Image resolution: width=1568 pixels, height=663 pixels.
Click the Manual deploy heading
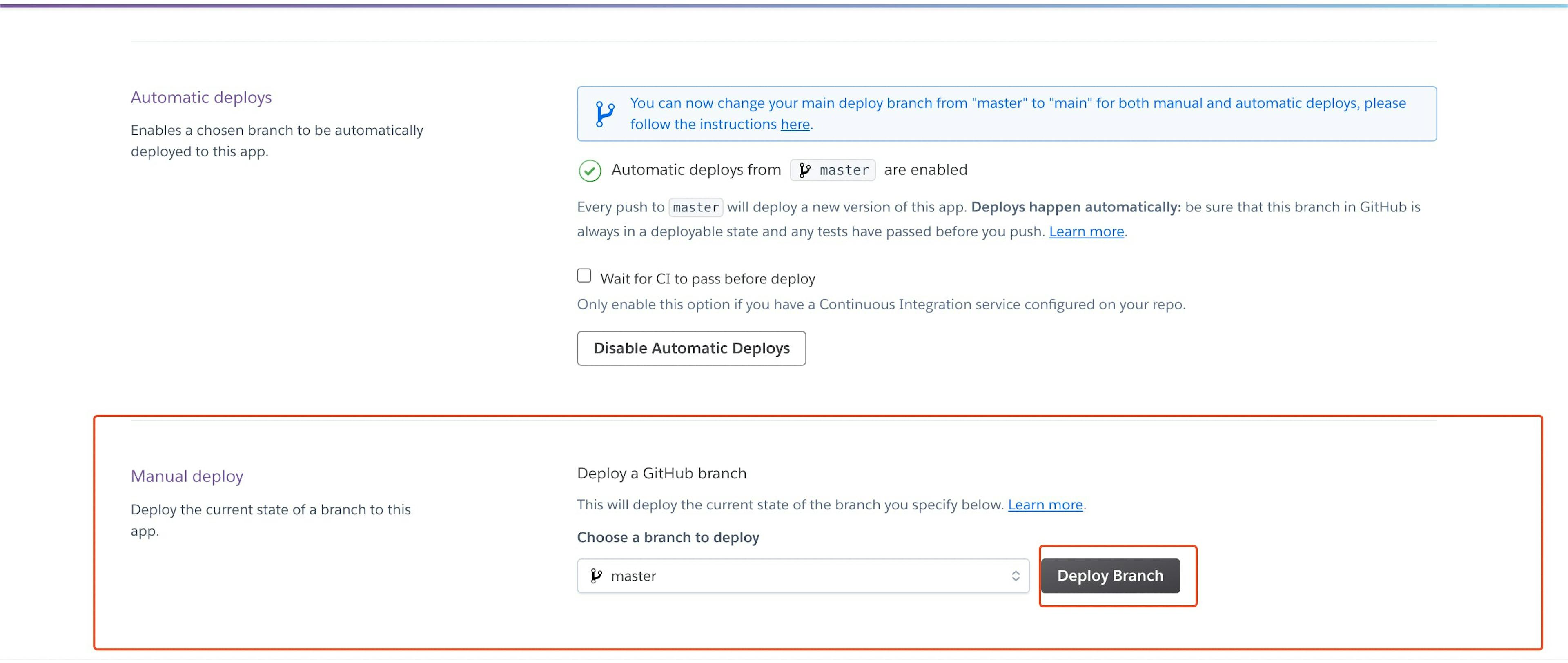click(186, 476)
